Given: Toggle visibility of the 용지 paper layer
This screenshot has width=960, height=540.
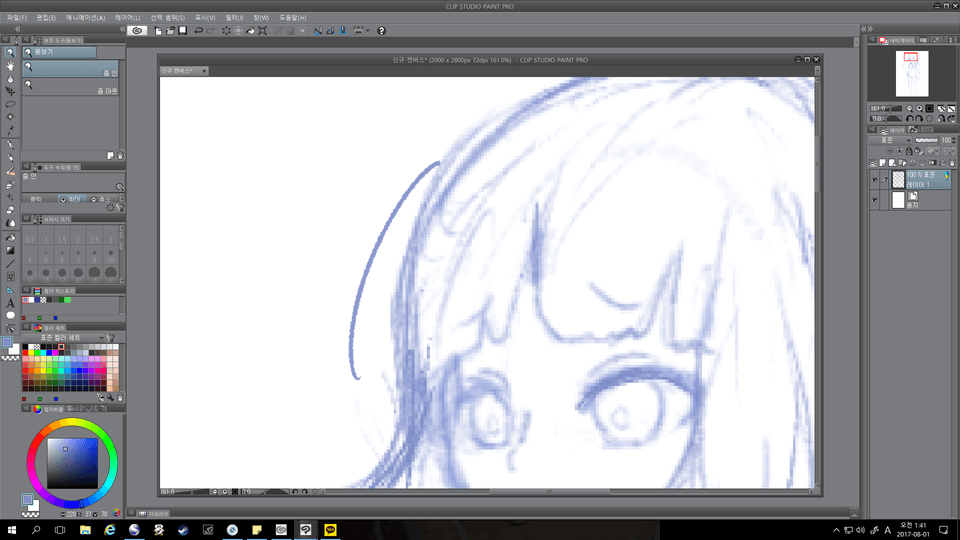Looking at the screenshot, I should pos(875,200).
